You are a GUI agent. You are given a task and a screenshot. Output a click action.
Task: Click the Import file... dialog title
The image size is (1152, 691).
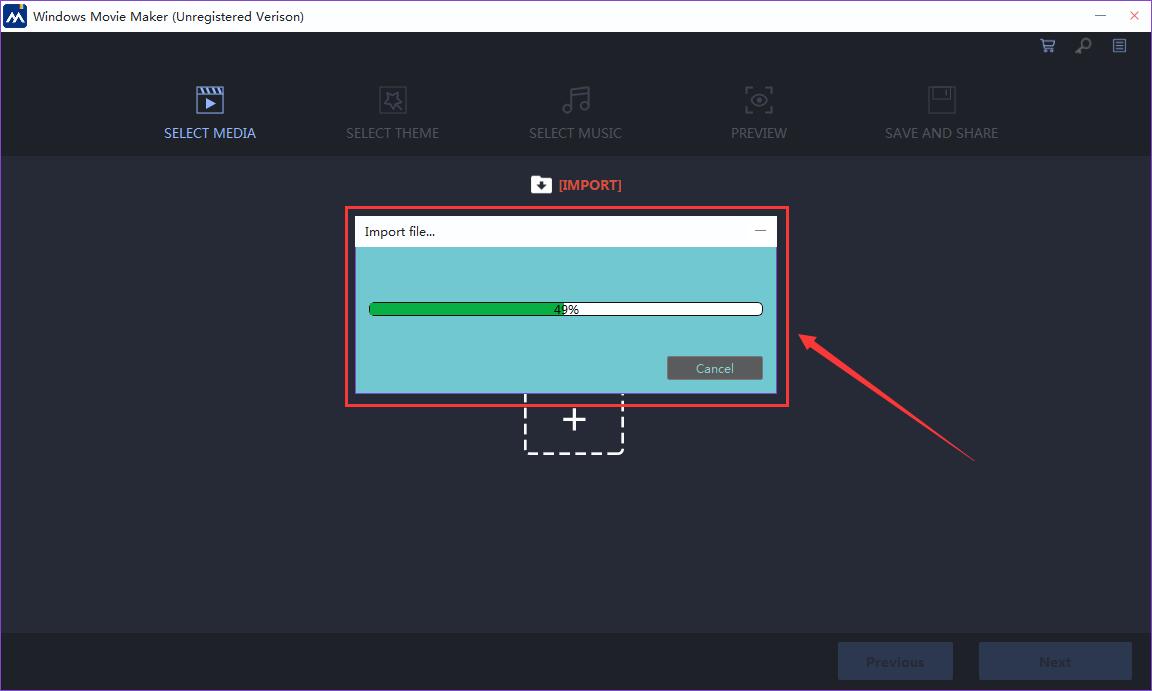point(400,231)
